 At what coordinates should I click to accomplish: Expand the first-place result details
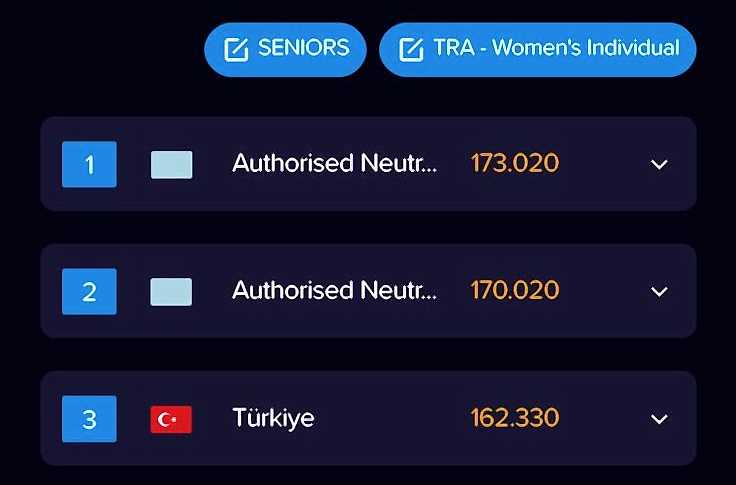point(658,164)
